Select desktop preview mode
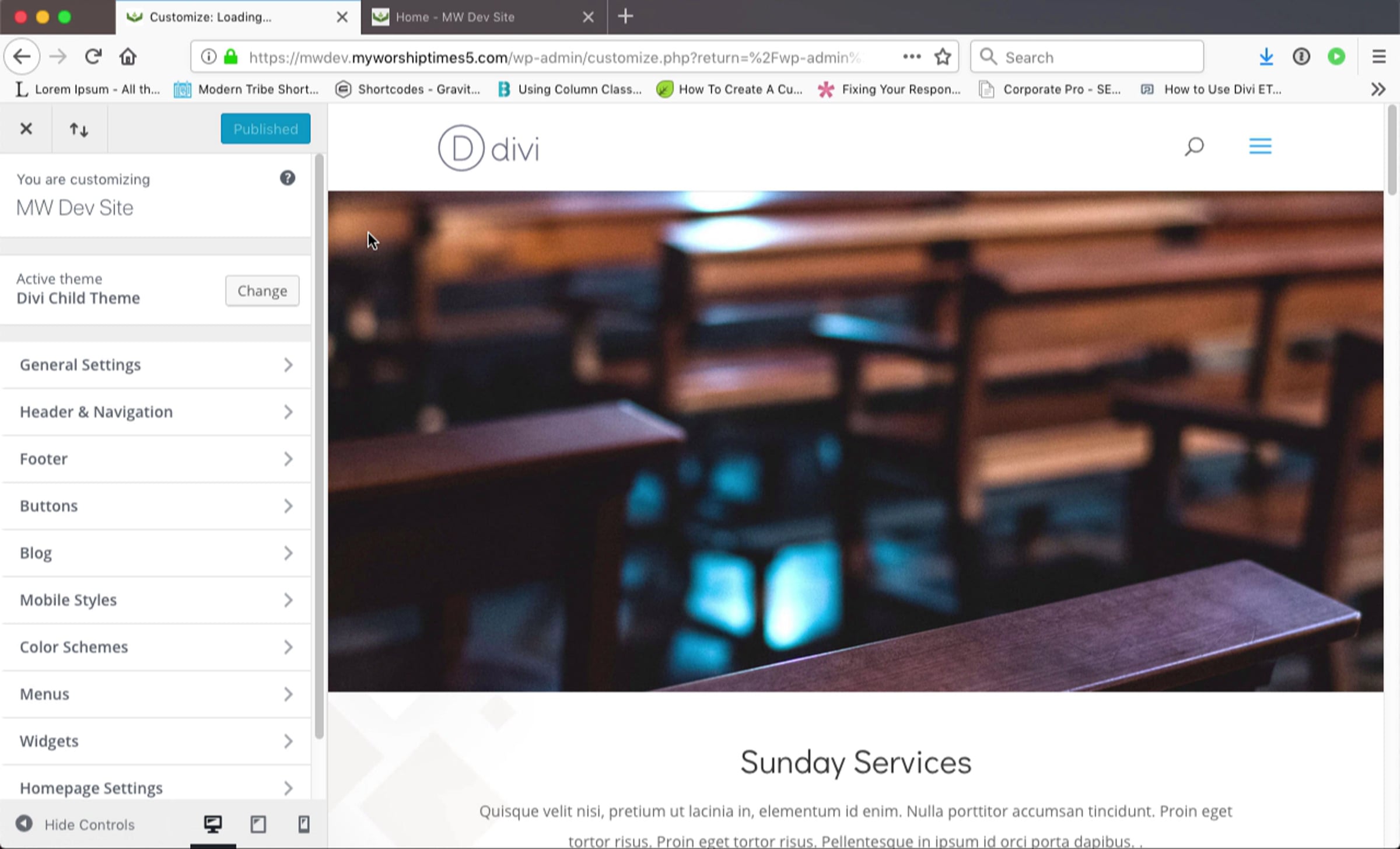This screenshot has width=1400, height=849. tap(213, 824)
